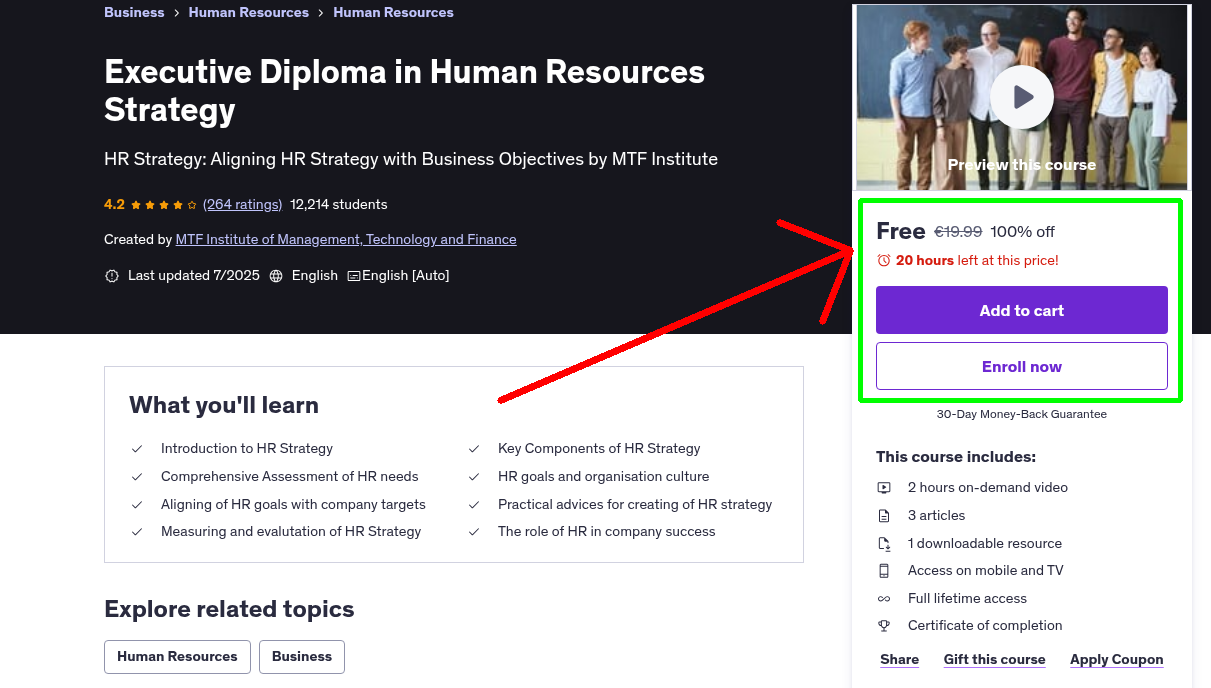1211x688 pixels.
Task: Click the infinity lifetime access icon
Action: click(884, 599)
